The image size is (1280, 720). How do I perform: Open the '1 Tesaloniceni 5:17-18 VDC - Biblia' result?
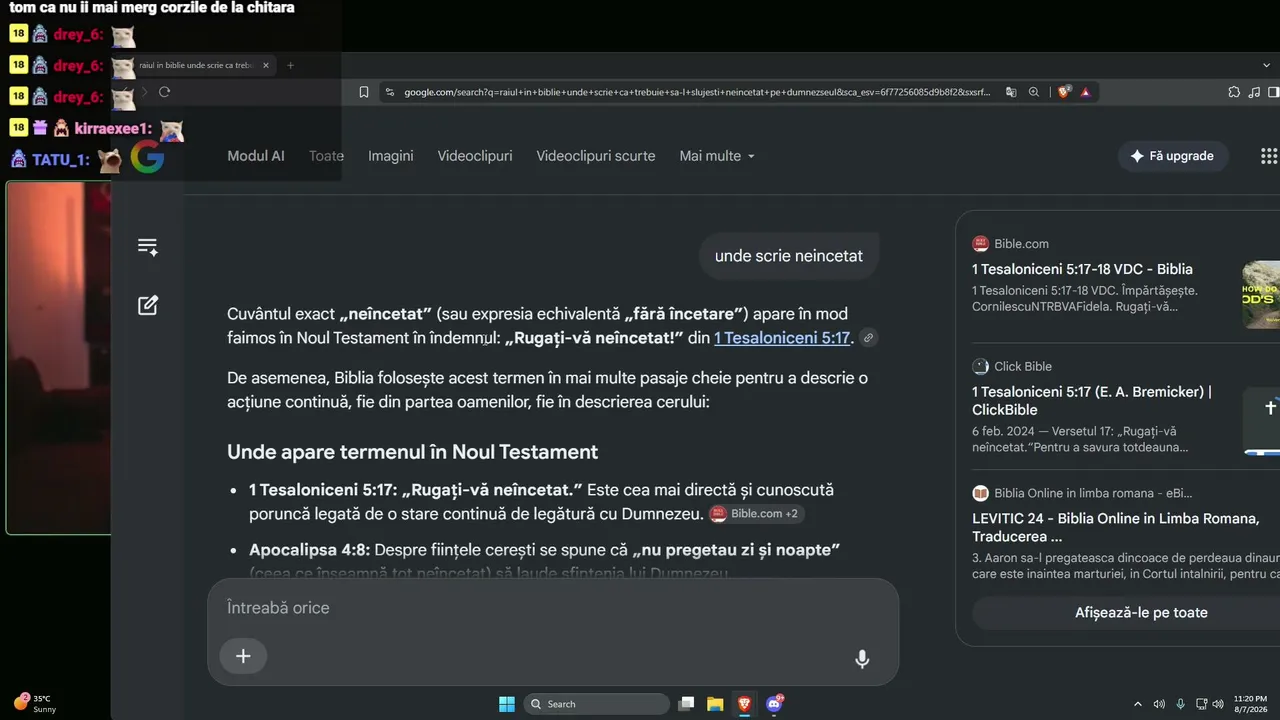pos(1082,269)
